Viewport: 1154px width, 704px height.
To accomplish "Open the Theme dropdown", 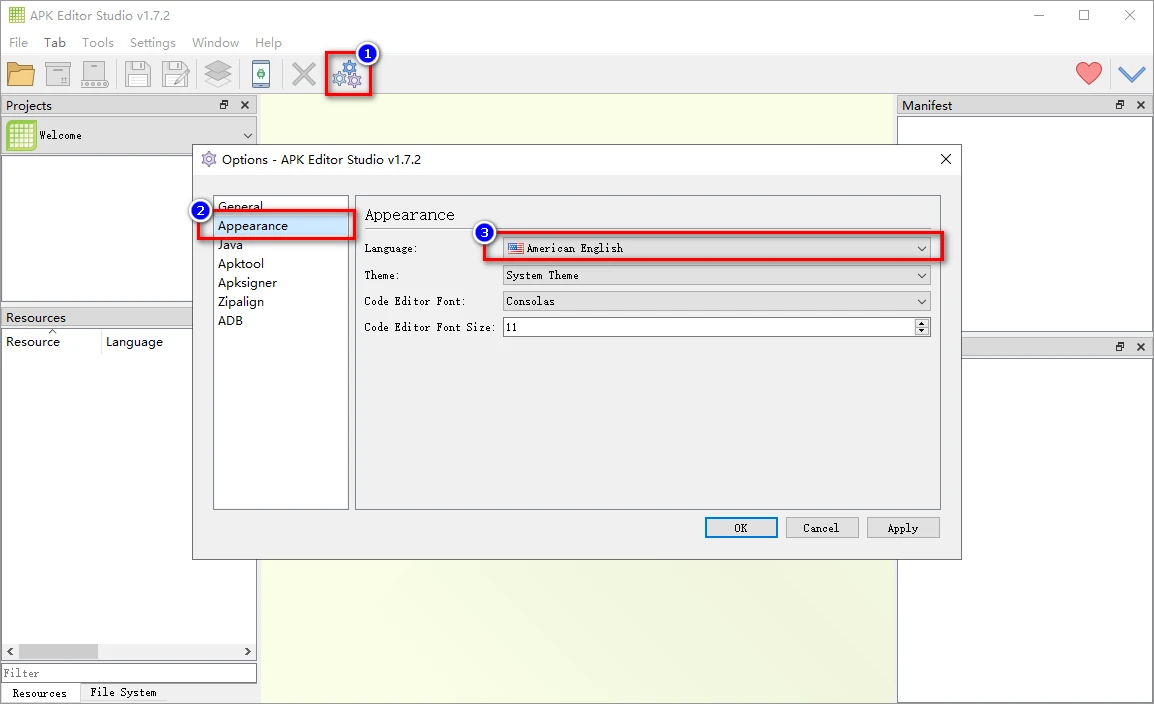I will [x=716, y=275].
